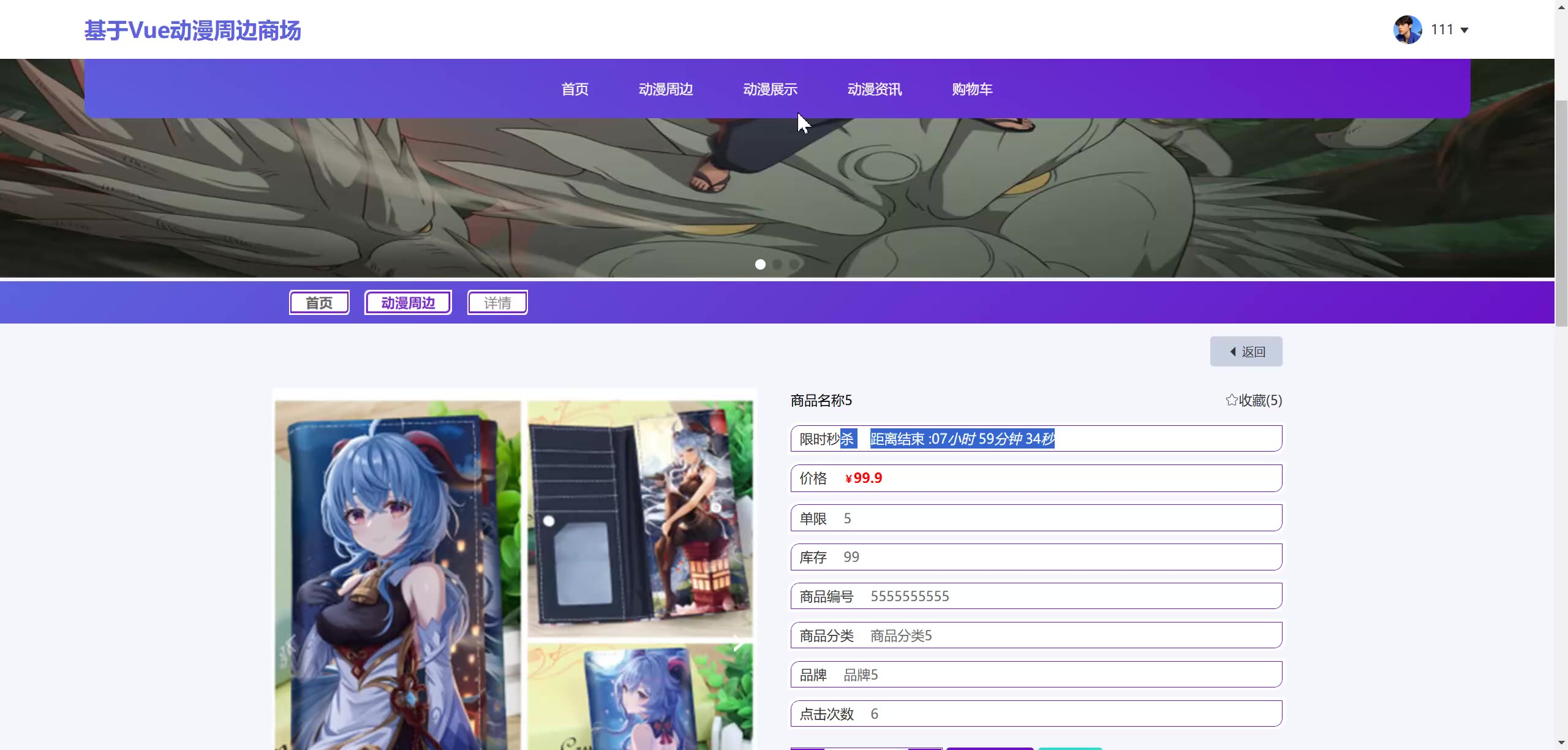Click the 基于Vue动漫周边商场 site title
The image size is (1568, 750).
(x=192, y=31)
